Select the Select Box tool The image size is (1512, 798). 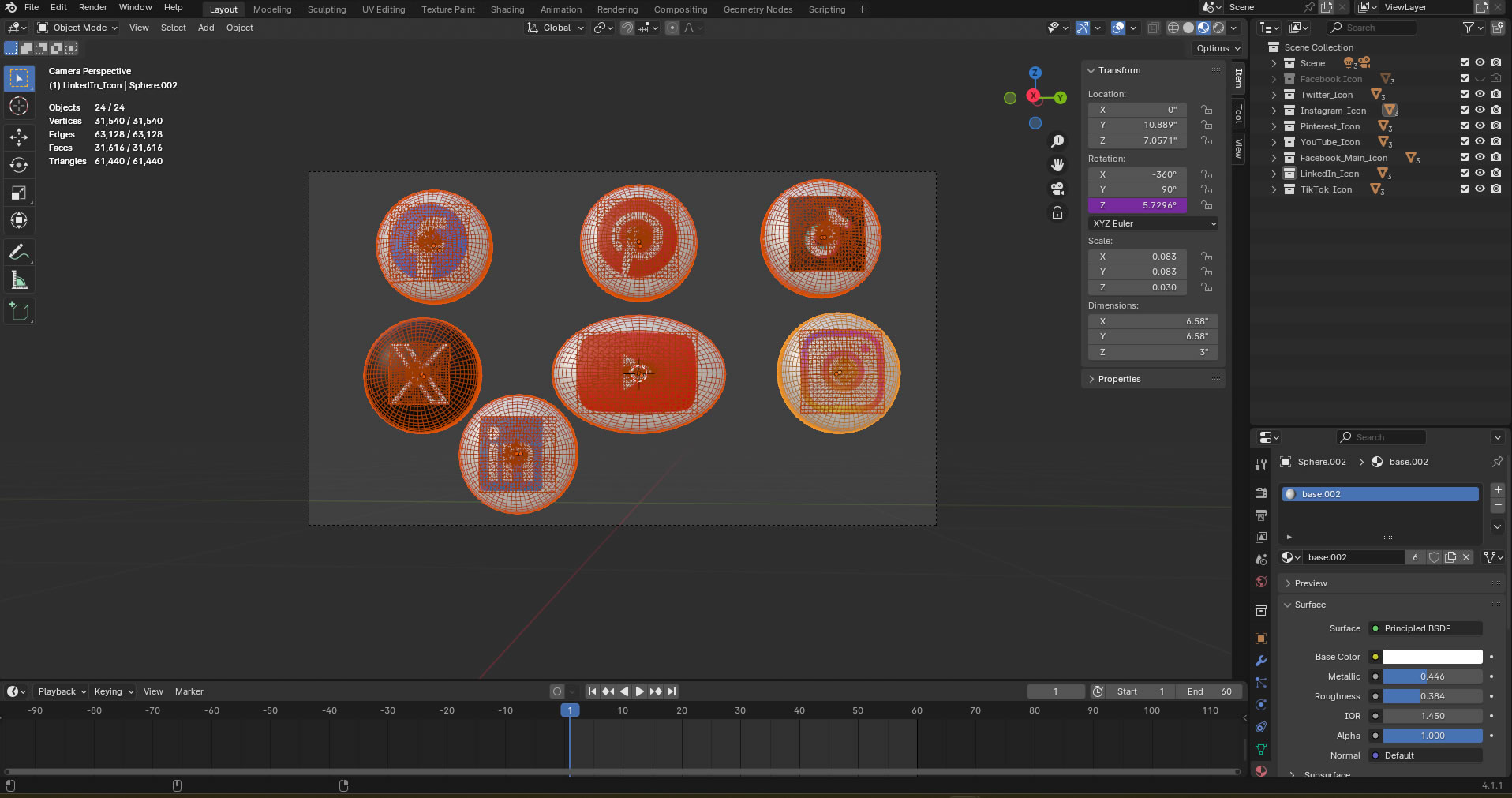point(19,78)
